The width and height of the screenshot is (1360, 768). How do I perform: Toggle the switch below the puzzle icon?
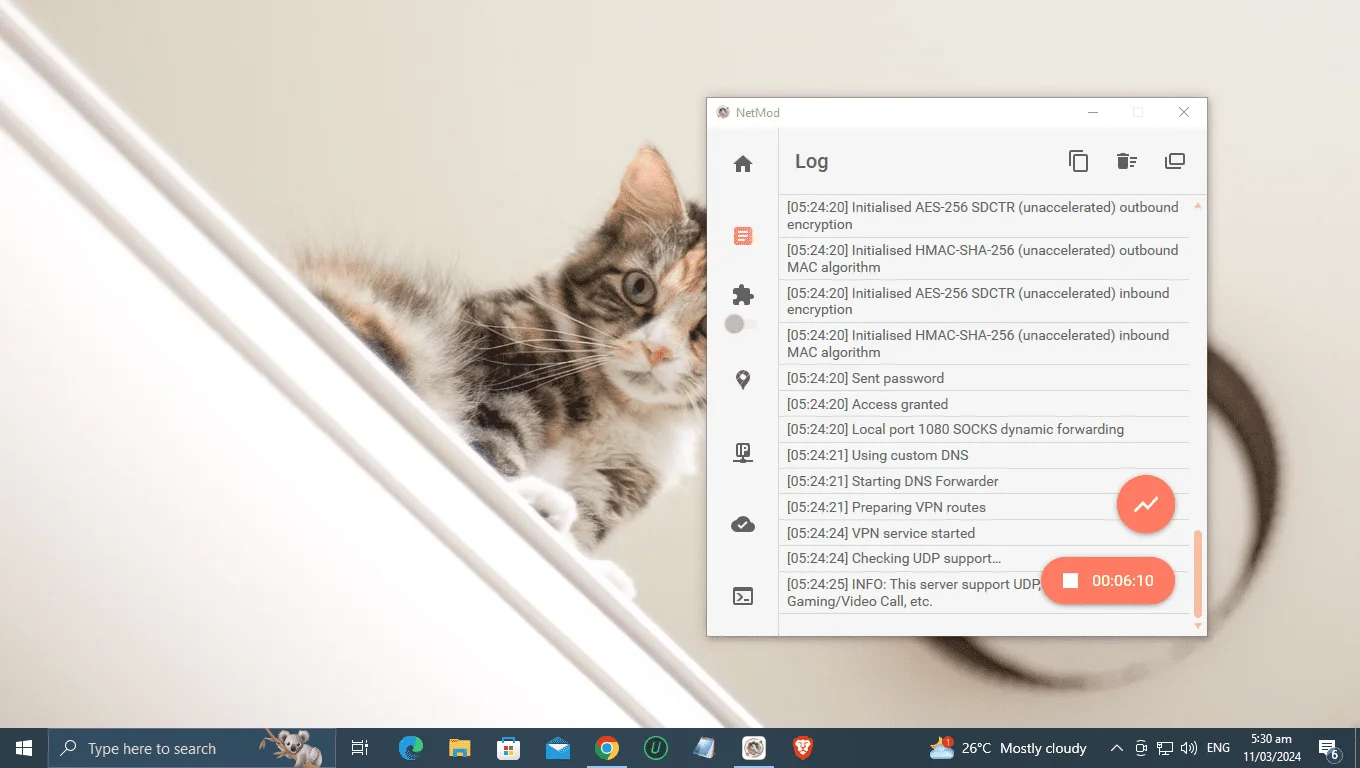(x=741, y=324)
